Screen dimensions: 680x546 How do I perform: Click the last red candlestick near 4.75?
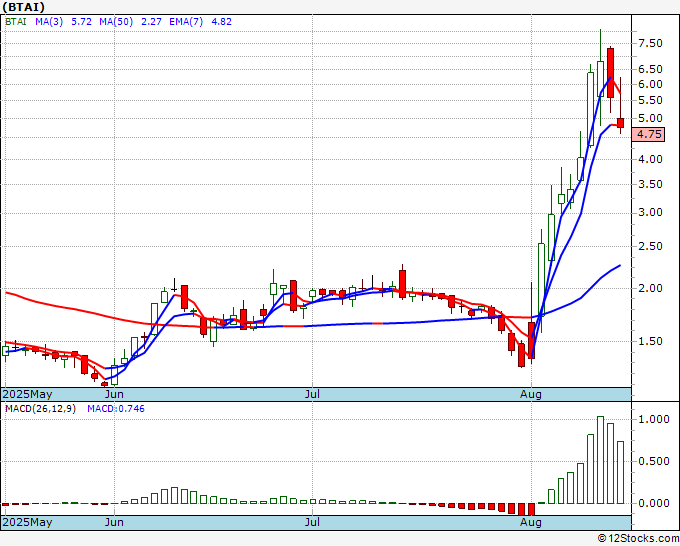621,123
